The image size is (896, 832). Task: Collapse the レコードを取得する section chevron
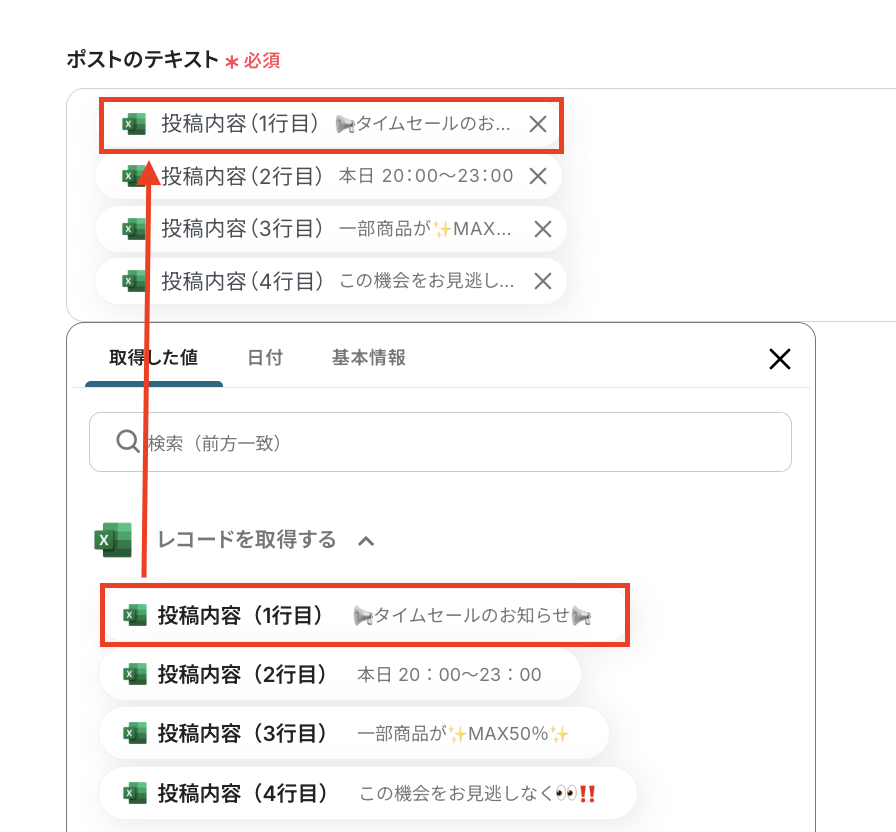(366, 541)
